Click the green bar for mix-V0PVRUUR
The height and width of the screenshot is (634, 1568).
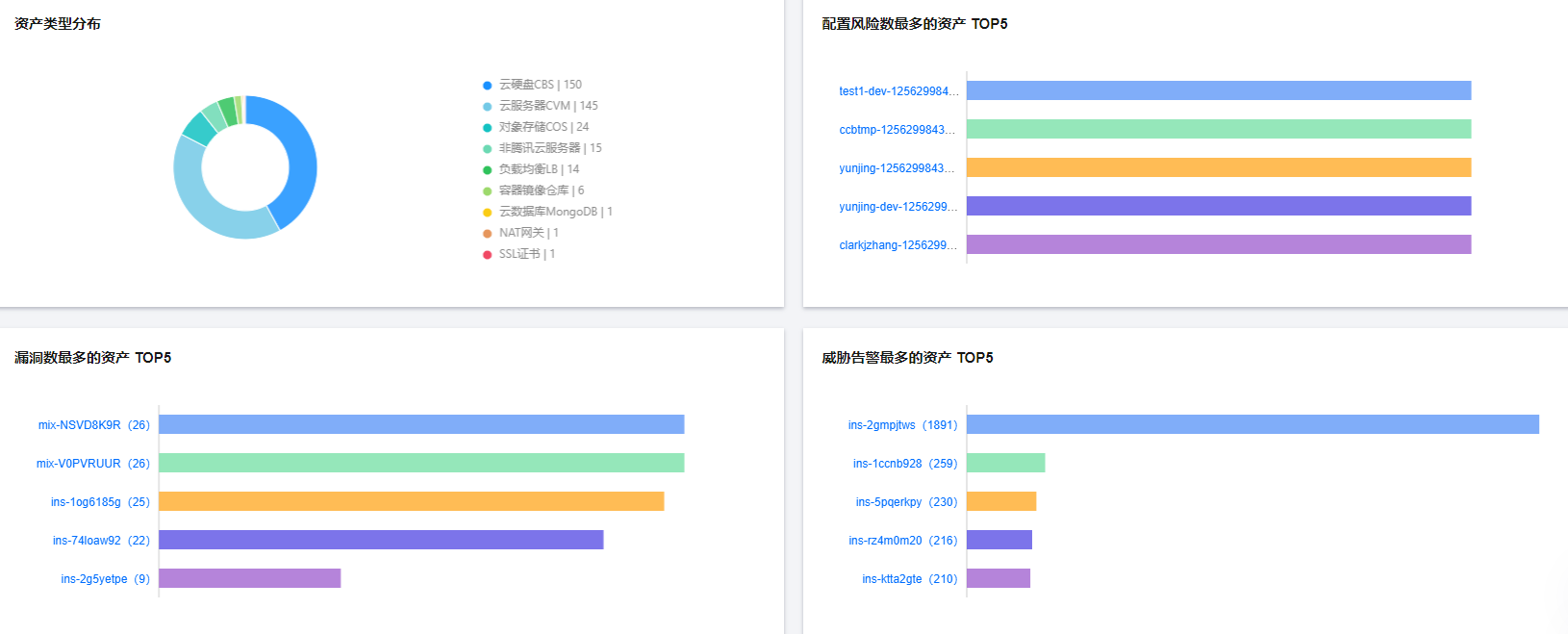(421, 463)
